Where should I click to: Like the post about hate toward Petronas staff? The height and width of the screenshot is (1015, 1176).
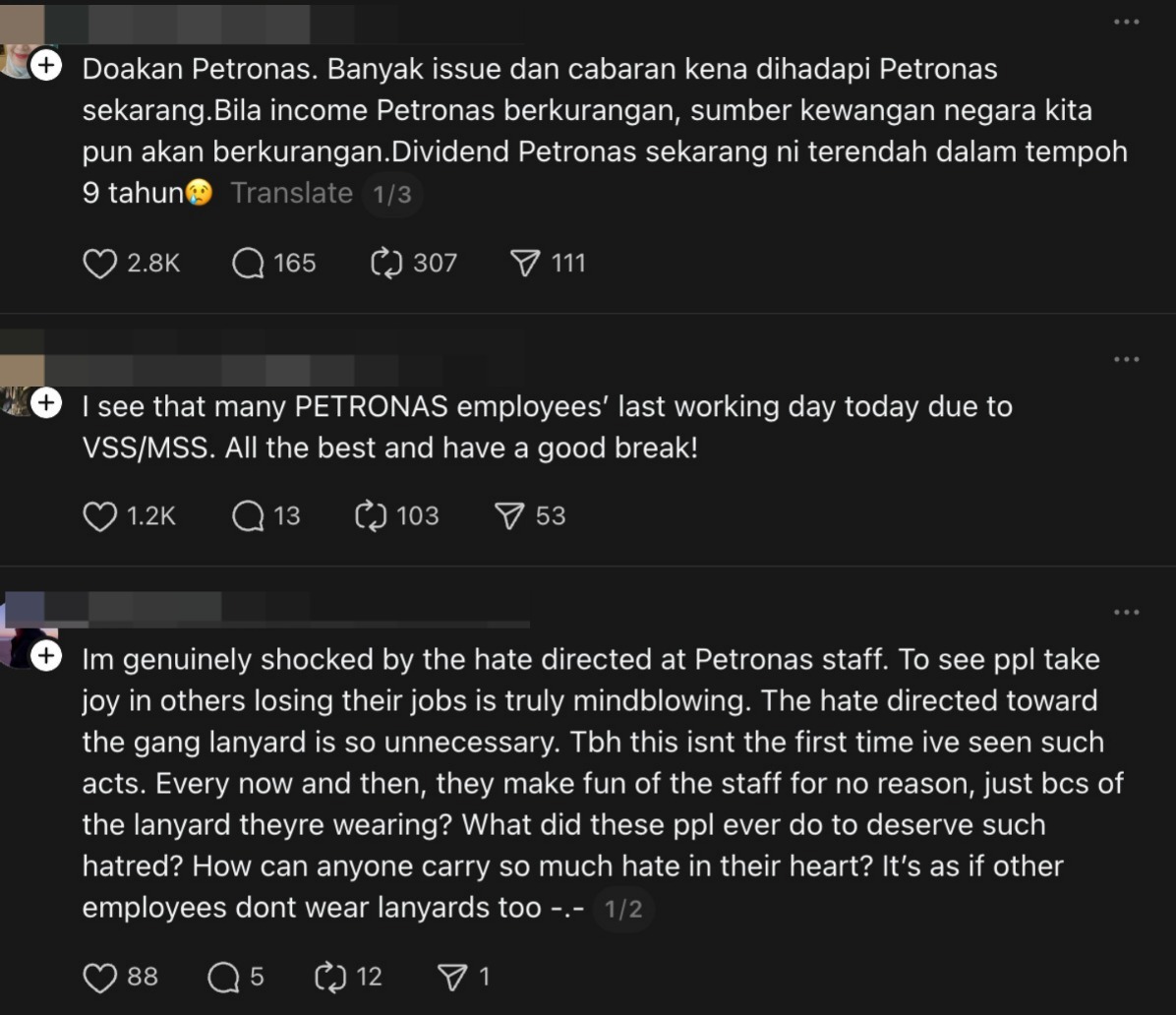[x=100, y=977]
